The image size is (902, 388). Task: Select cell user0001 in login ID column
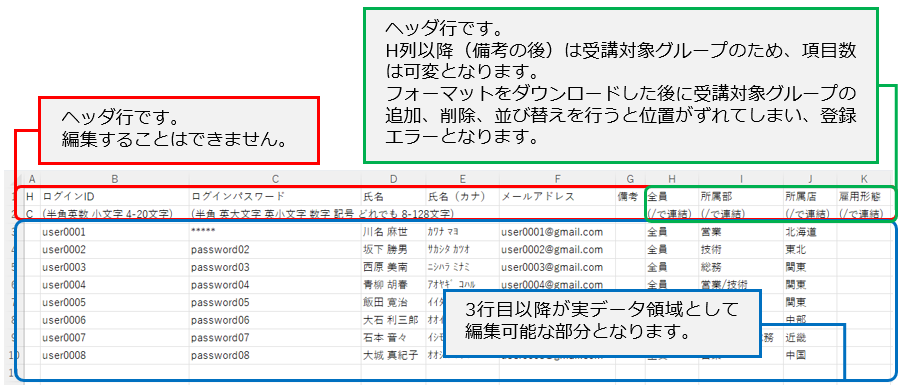pos(114,232)
